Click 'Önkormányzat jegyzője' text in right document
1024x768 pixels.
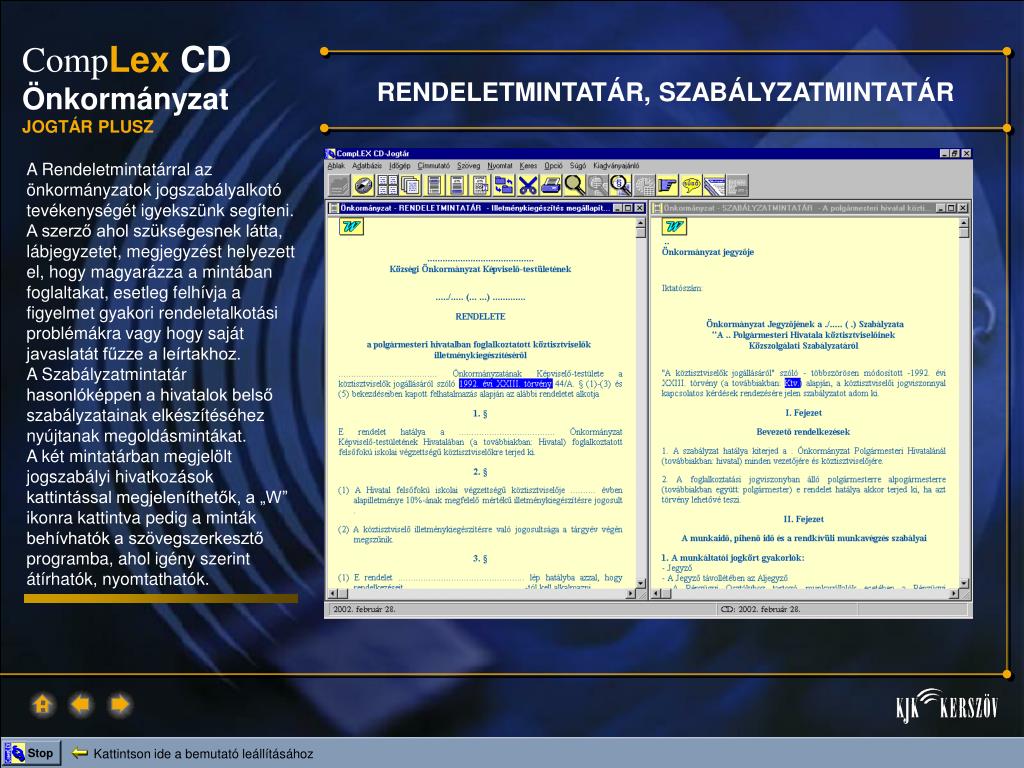click(708, 252)
